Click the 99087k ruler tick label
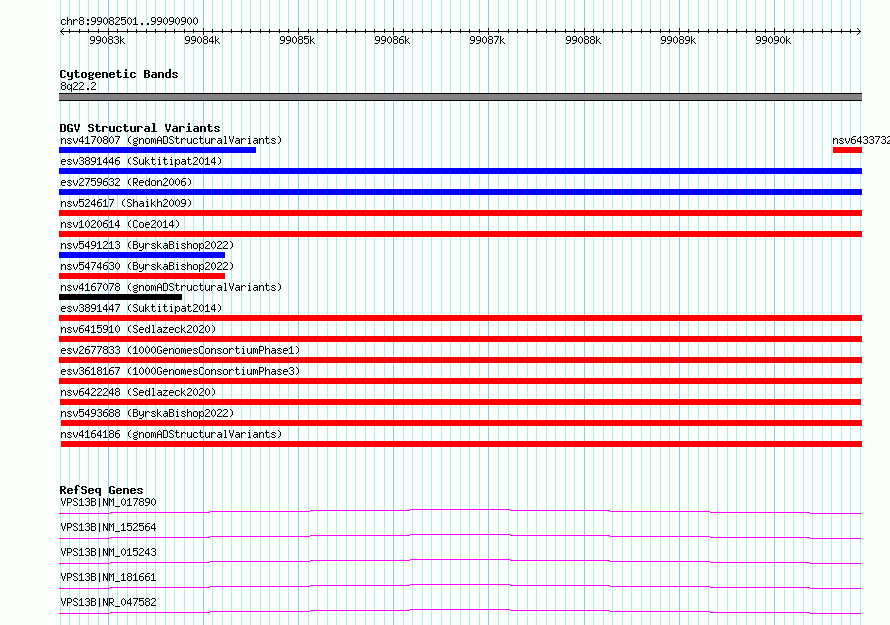Viewport: 890px width, 625px height. tap(487, 40)
